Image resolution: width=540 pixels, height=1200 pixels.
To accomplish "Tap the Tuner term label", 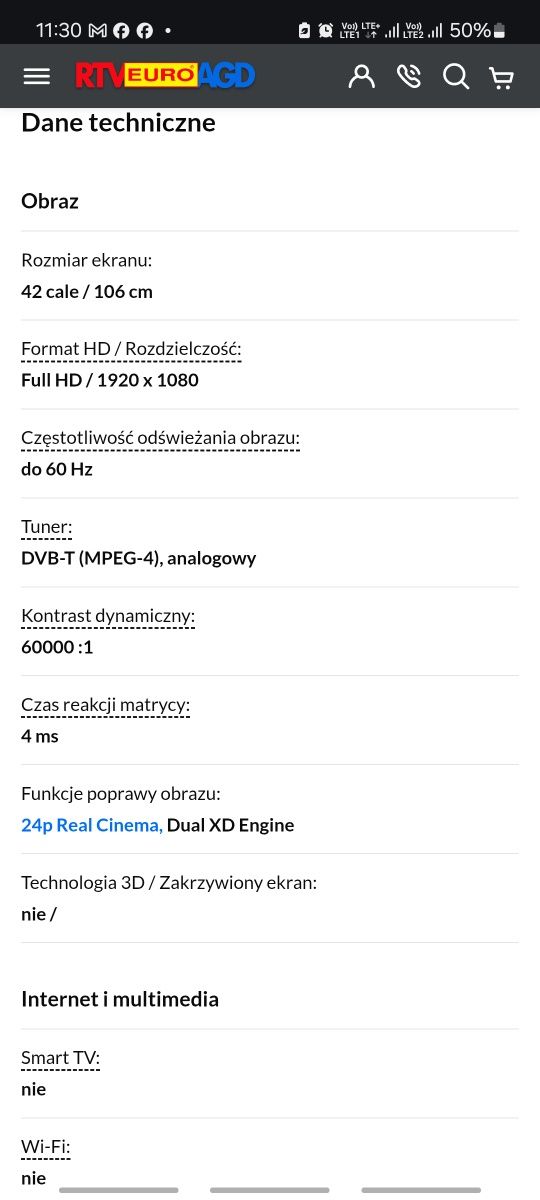I will tap(47, 527).
